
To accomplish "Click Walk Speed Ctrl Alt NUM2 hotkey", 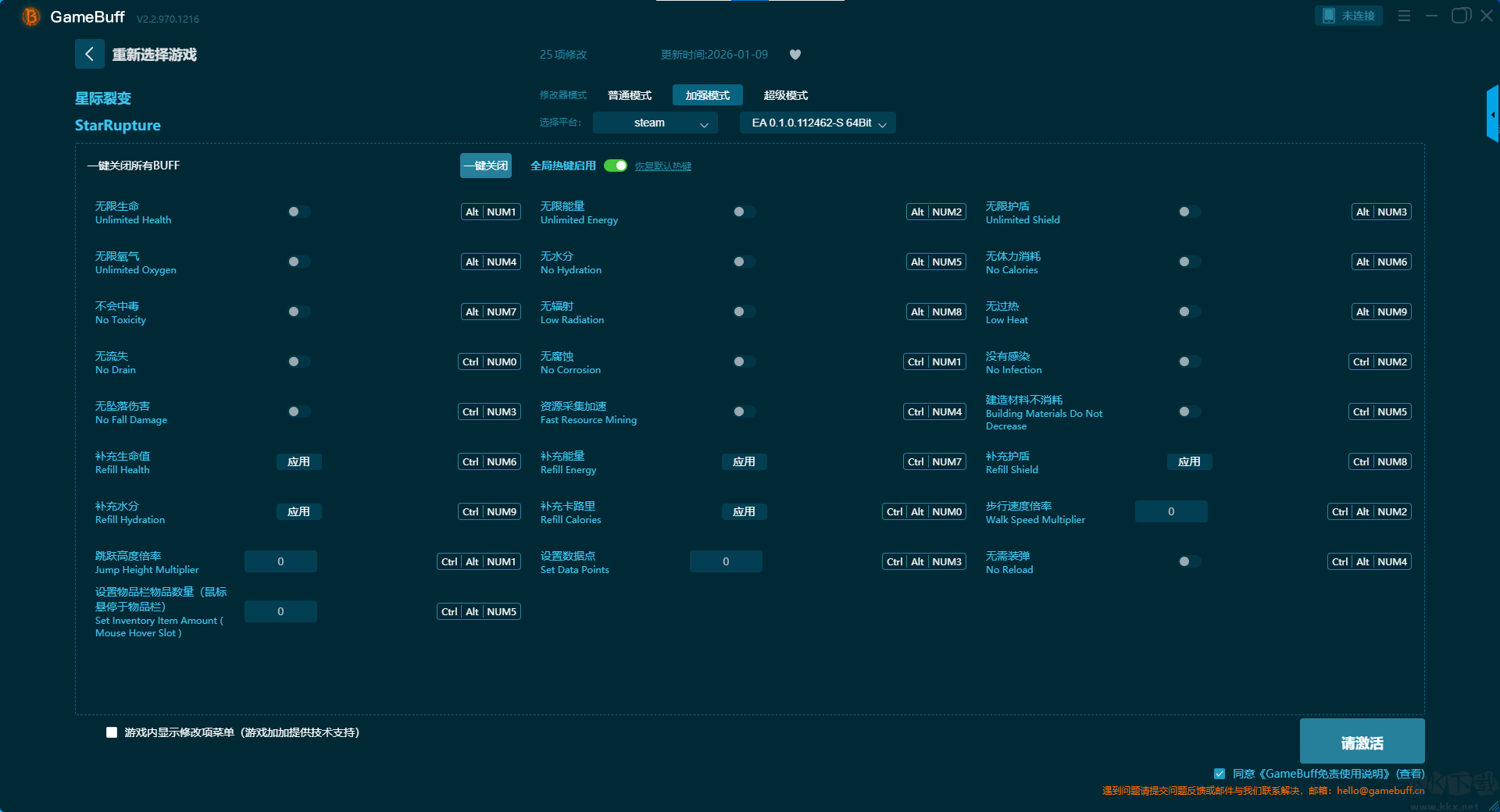I will coord(1370,511).
